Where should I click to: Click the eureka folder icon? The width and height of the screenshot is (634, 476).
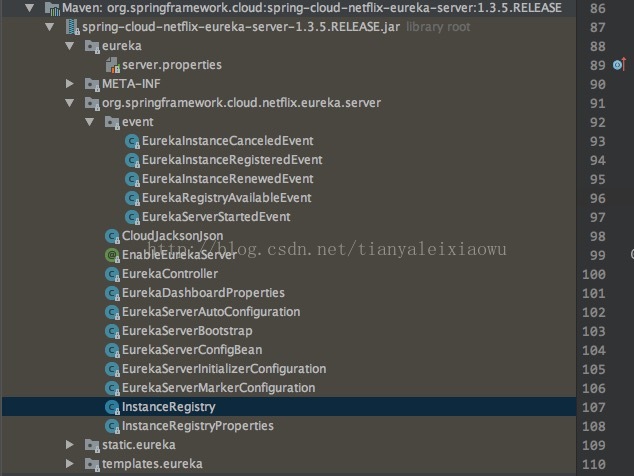tap(92, 47)
